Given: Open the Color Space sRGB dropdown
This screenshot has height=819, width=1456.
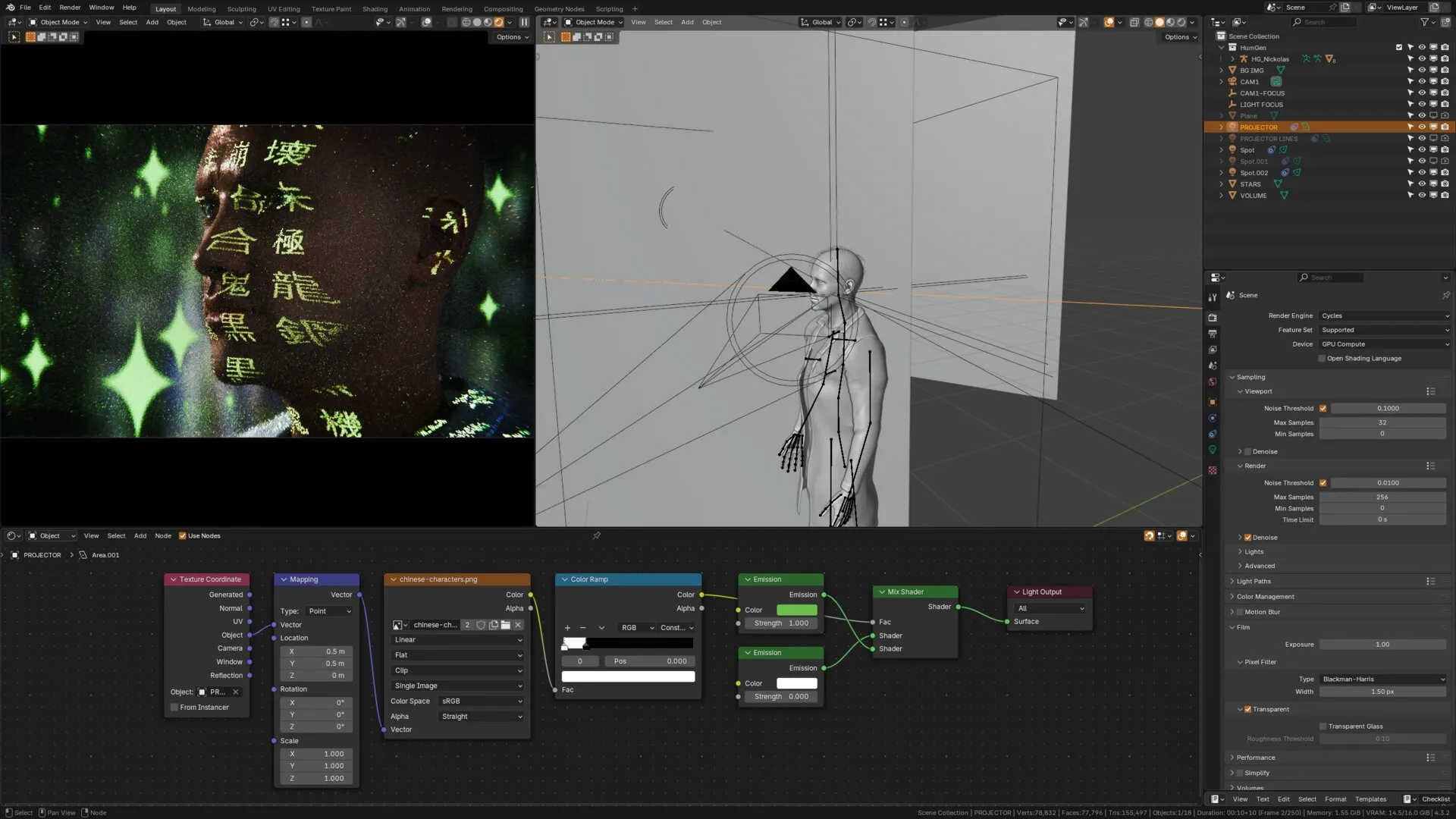Looking at the screenshot, I should 482,701.
